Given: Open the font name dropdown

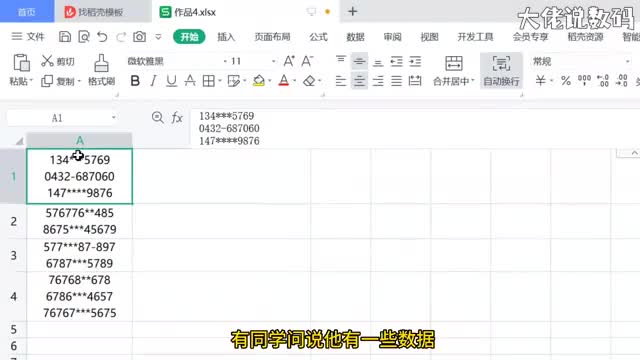Looking at the screenshot, I should point(225,61).
